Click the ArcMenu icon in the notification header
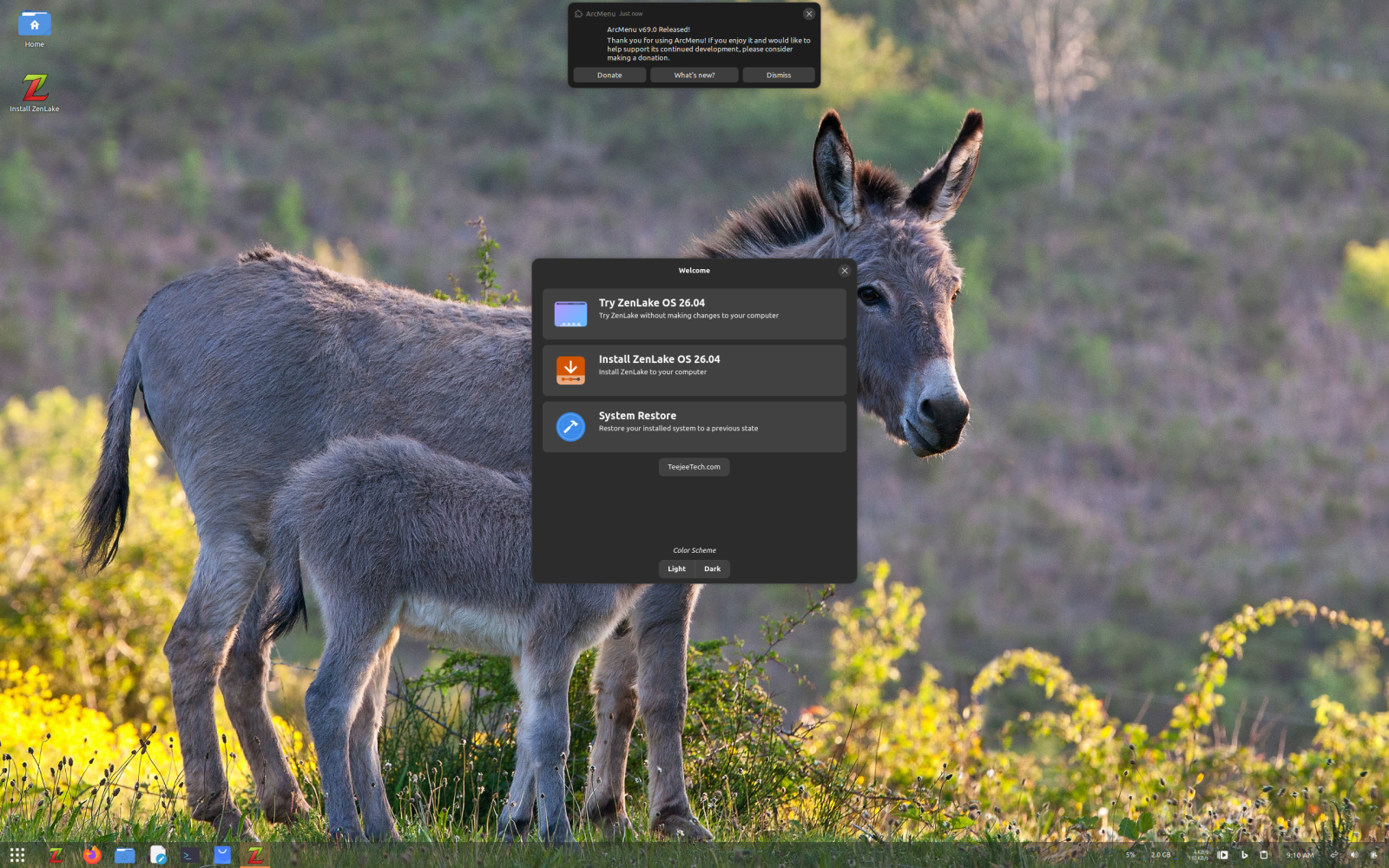1389x868 pixels. (579, 14)
